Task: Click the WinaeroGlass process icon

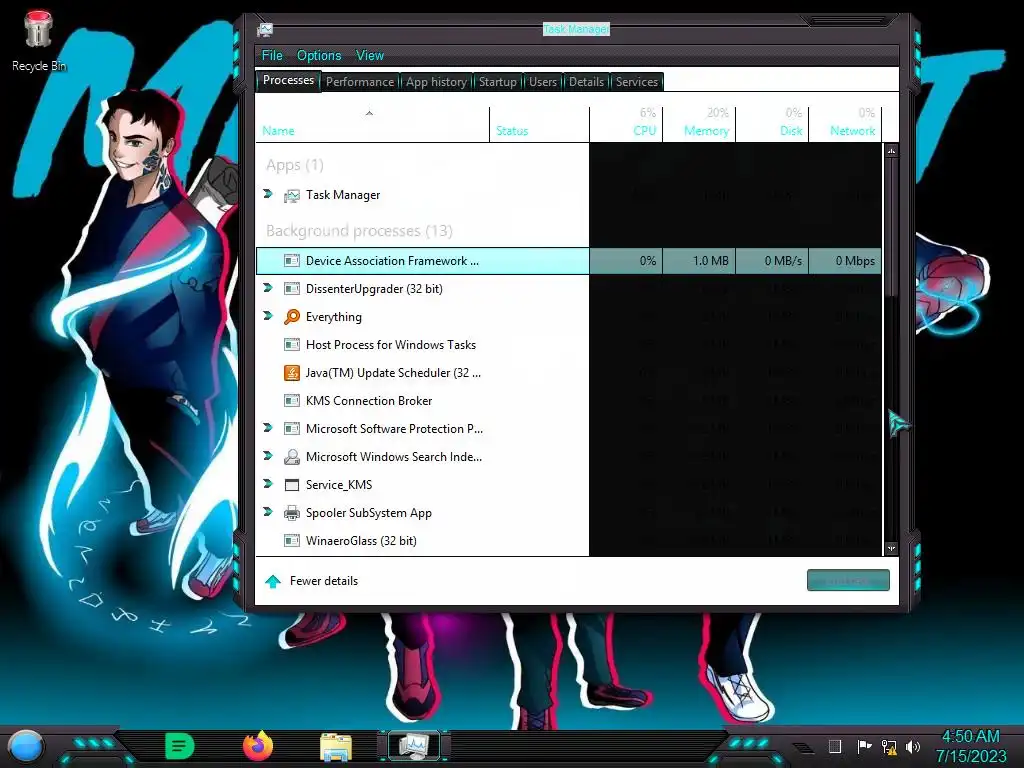Action: pos(291,541)
